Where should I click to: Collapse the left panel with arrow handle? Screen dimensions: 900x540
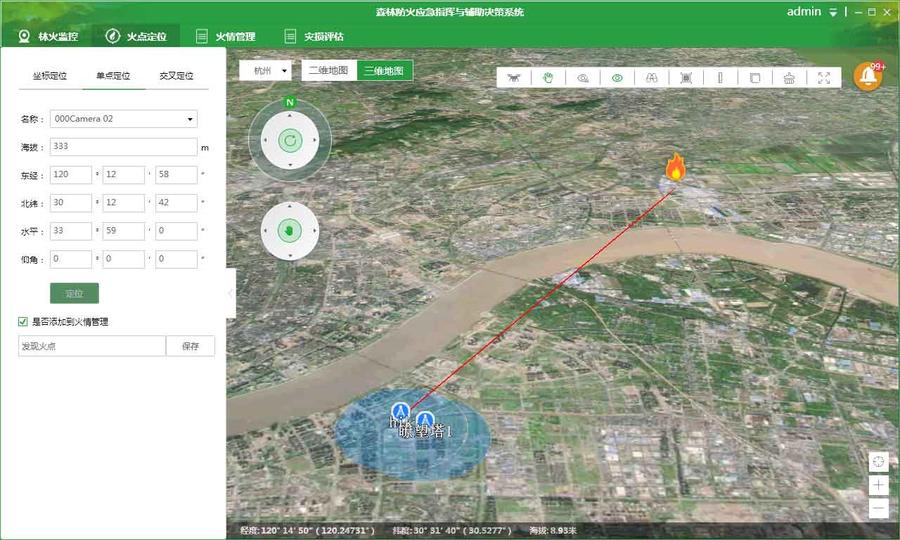click(231, 293)
